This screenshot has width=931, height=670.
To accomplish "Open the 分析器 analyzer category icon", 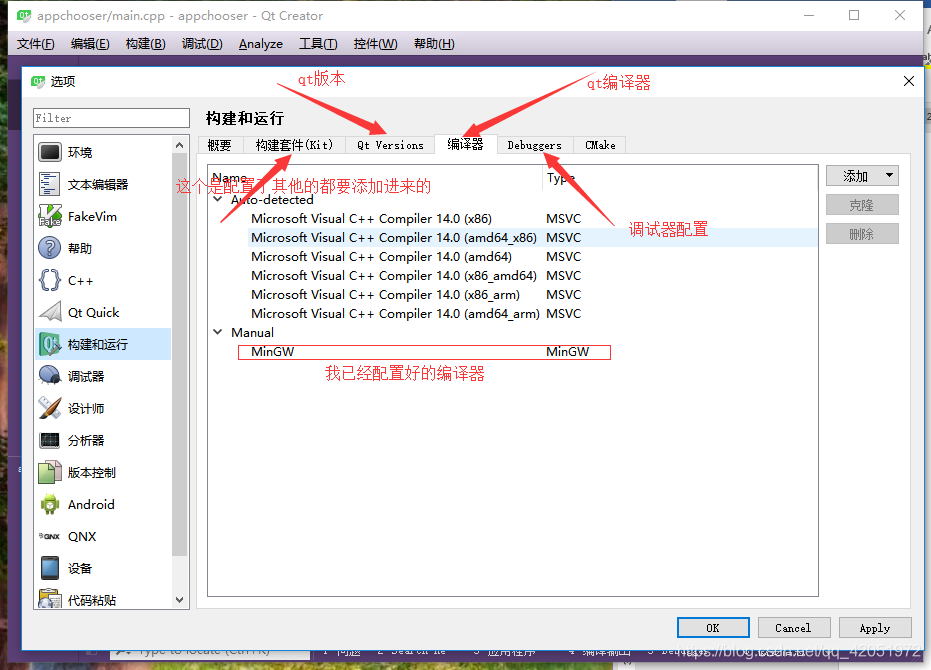I will tap(50, 441).
